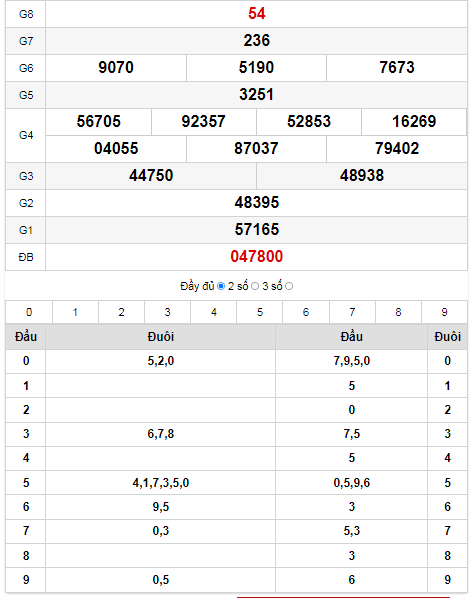Click G4 prize number 04055

tap(116, 148)
